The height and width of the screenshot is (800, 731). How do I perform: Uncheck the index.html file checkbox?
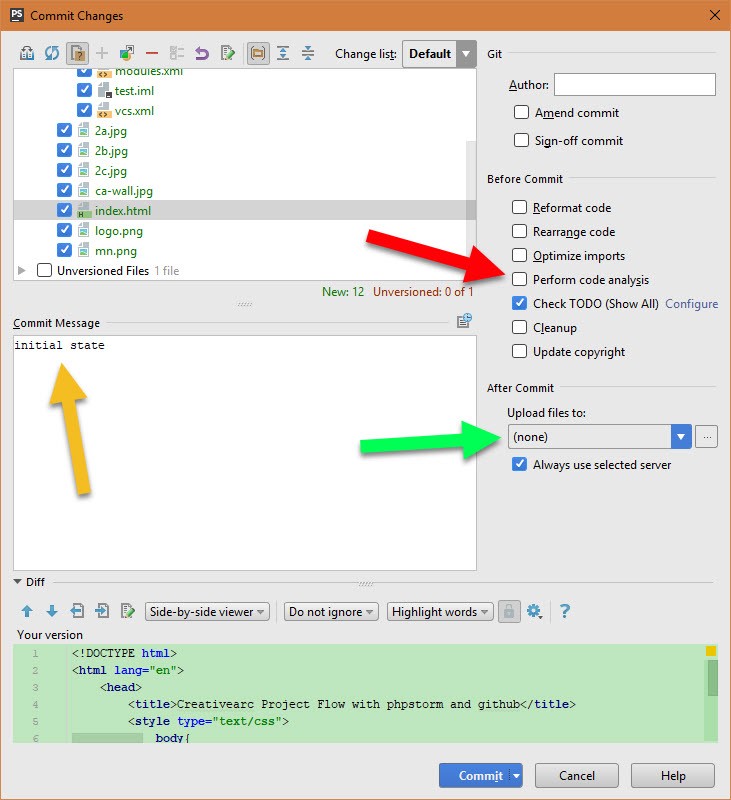tap(65, 211)
